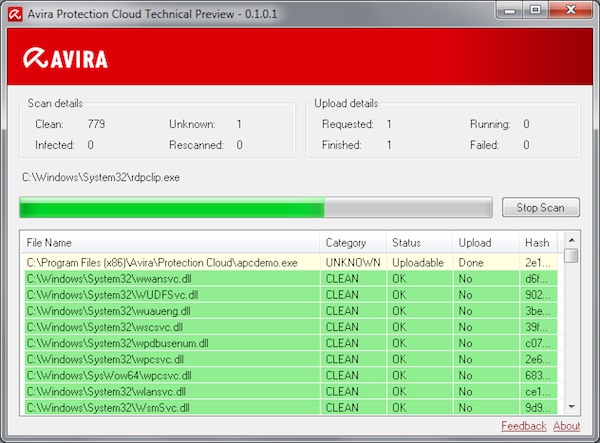This screenshot has height=443, width=600.
Task: Select the WUDFSvc.dll row
Action: [x=289, y=295]
